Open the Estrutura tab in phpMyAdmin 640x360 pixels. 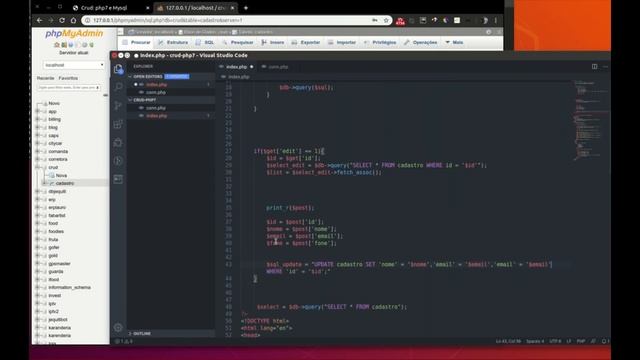point(173,42)
